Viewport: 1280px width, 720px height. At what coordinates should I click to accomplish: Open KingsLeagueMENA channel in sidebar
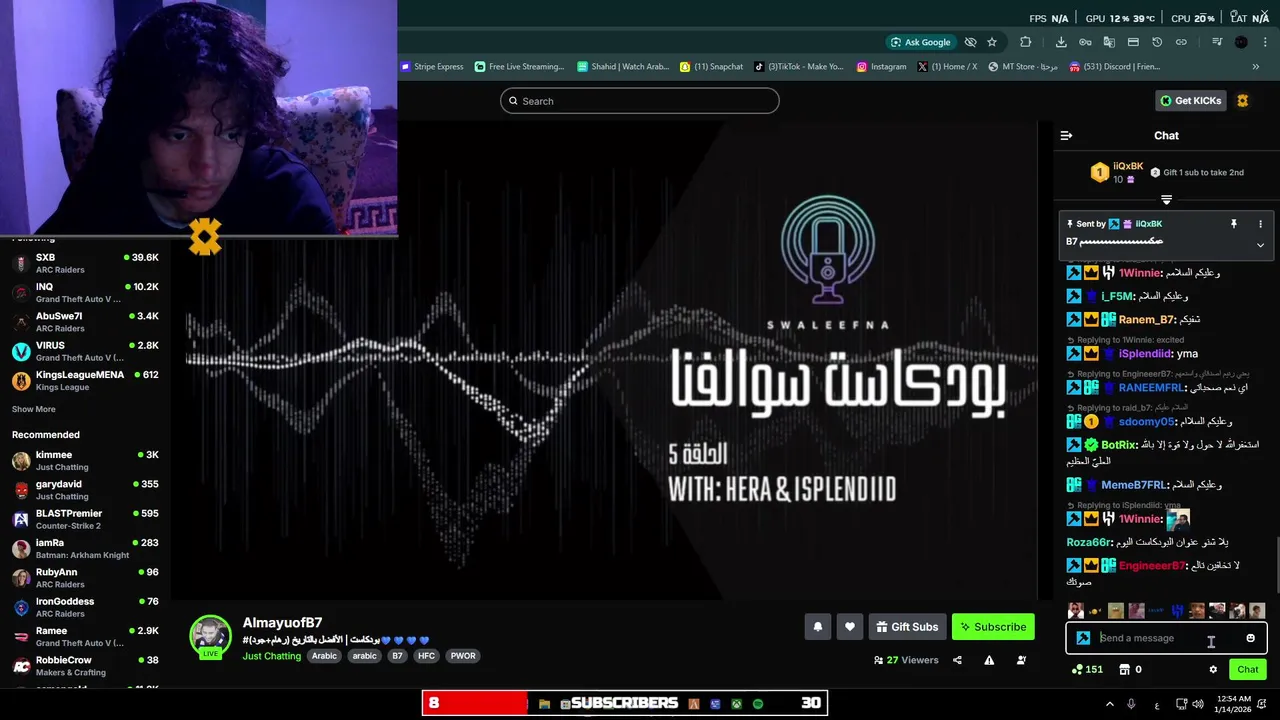click(x=85, y=380)
